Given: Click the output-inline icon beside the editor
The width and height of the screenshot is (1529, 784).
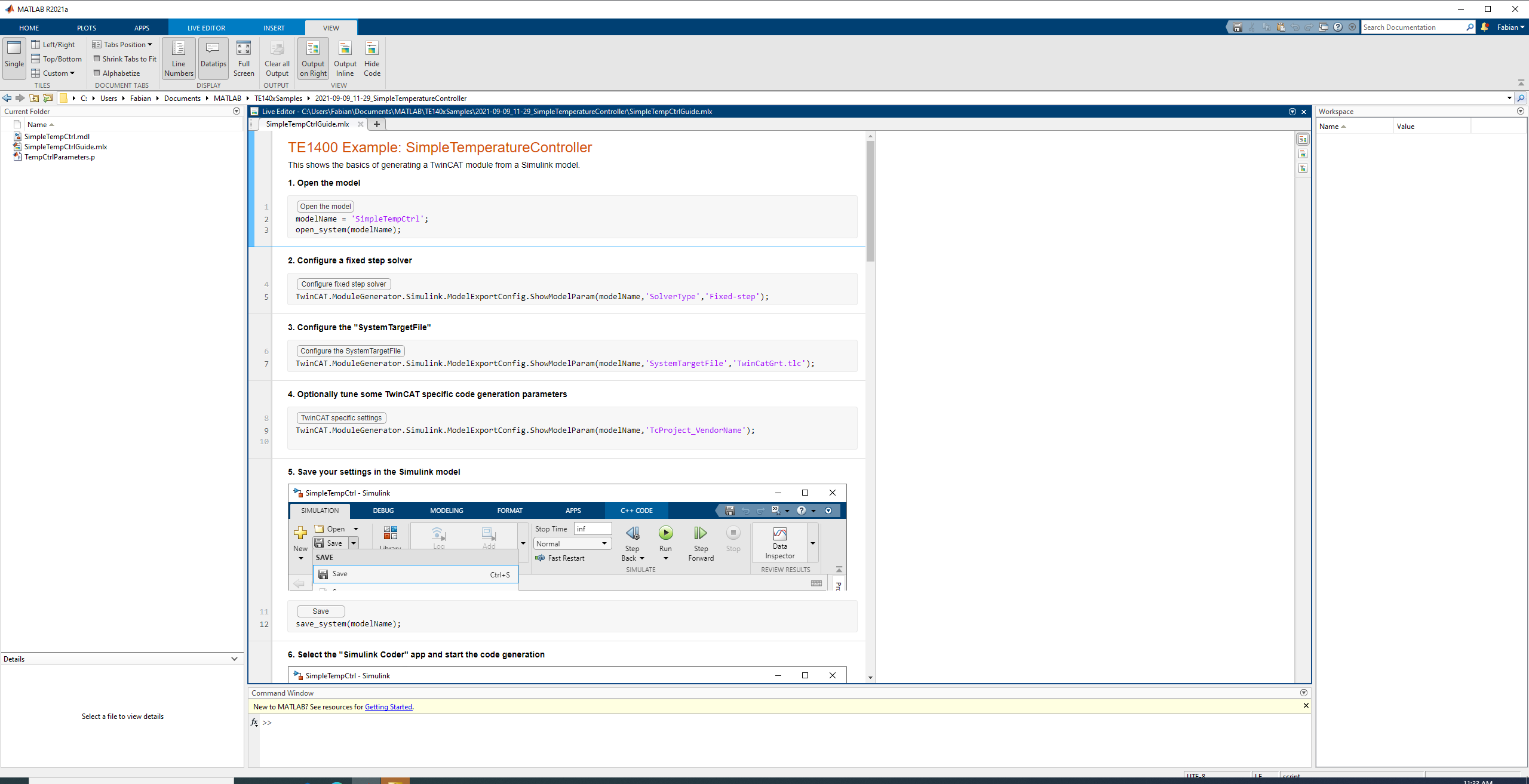Looking at the screenshot, I should (1303, 154).
